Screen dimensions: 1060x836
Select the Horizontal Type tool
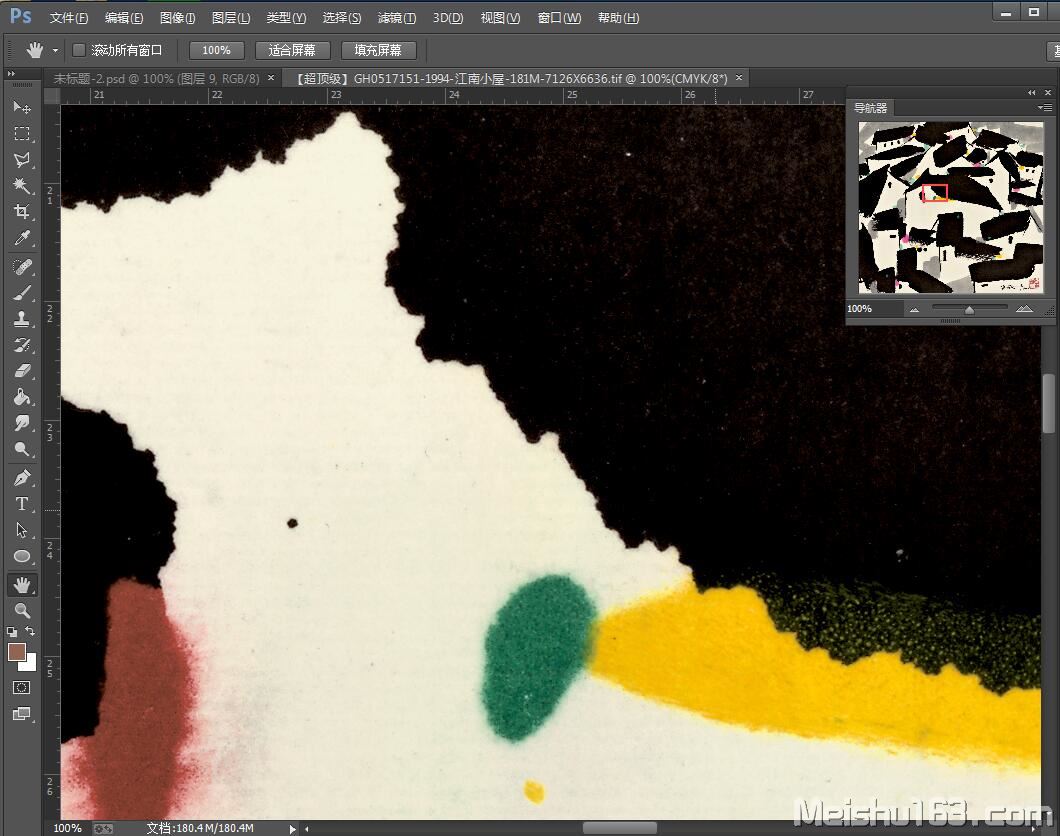point(22,504)
